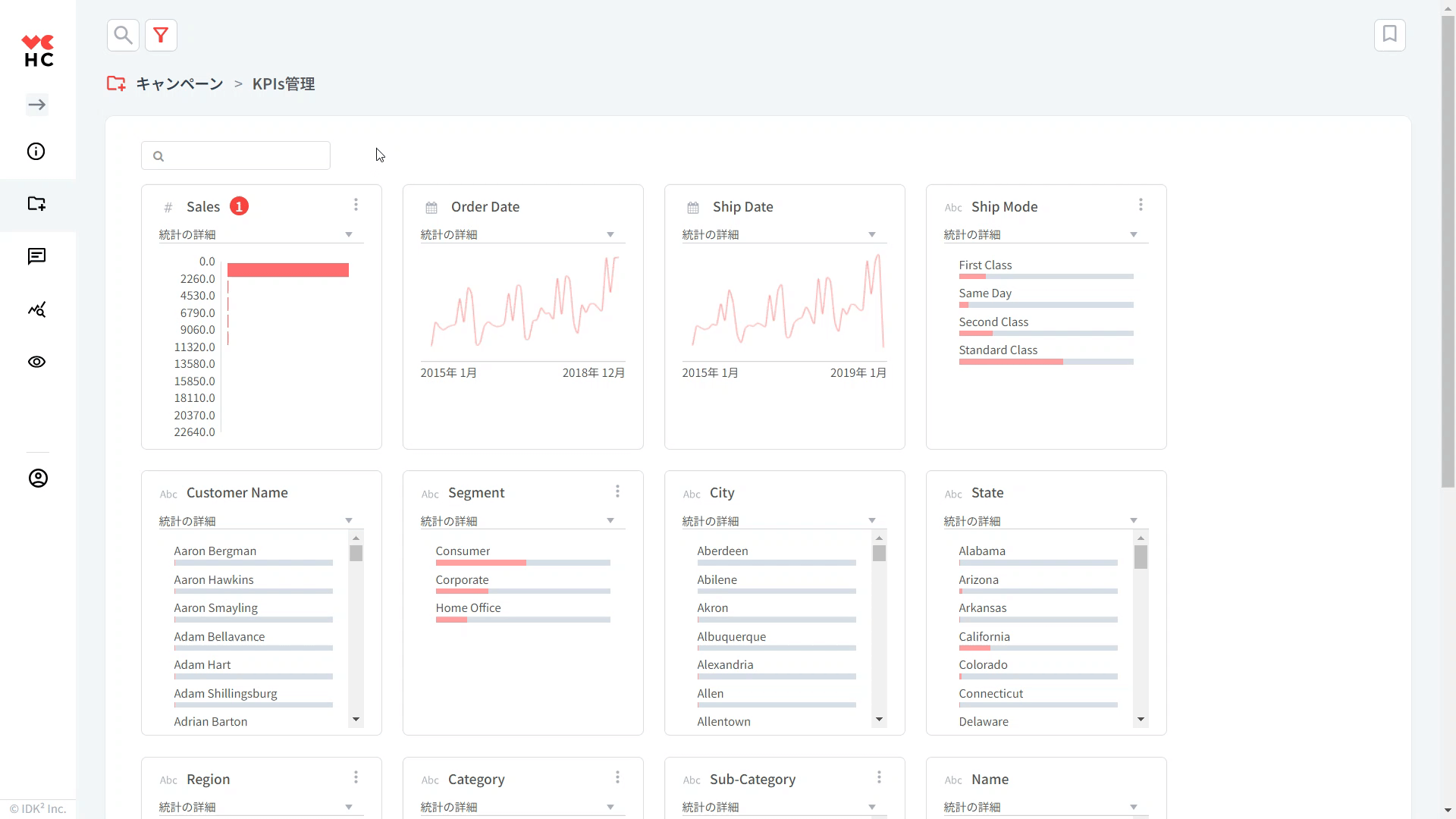Screen dimensions: 1456x819
Task: Click the キャンペーン breadcrumb link
Action: (x=179, y=83)
